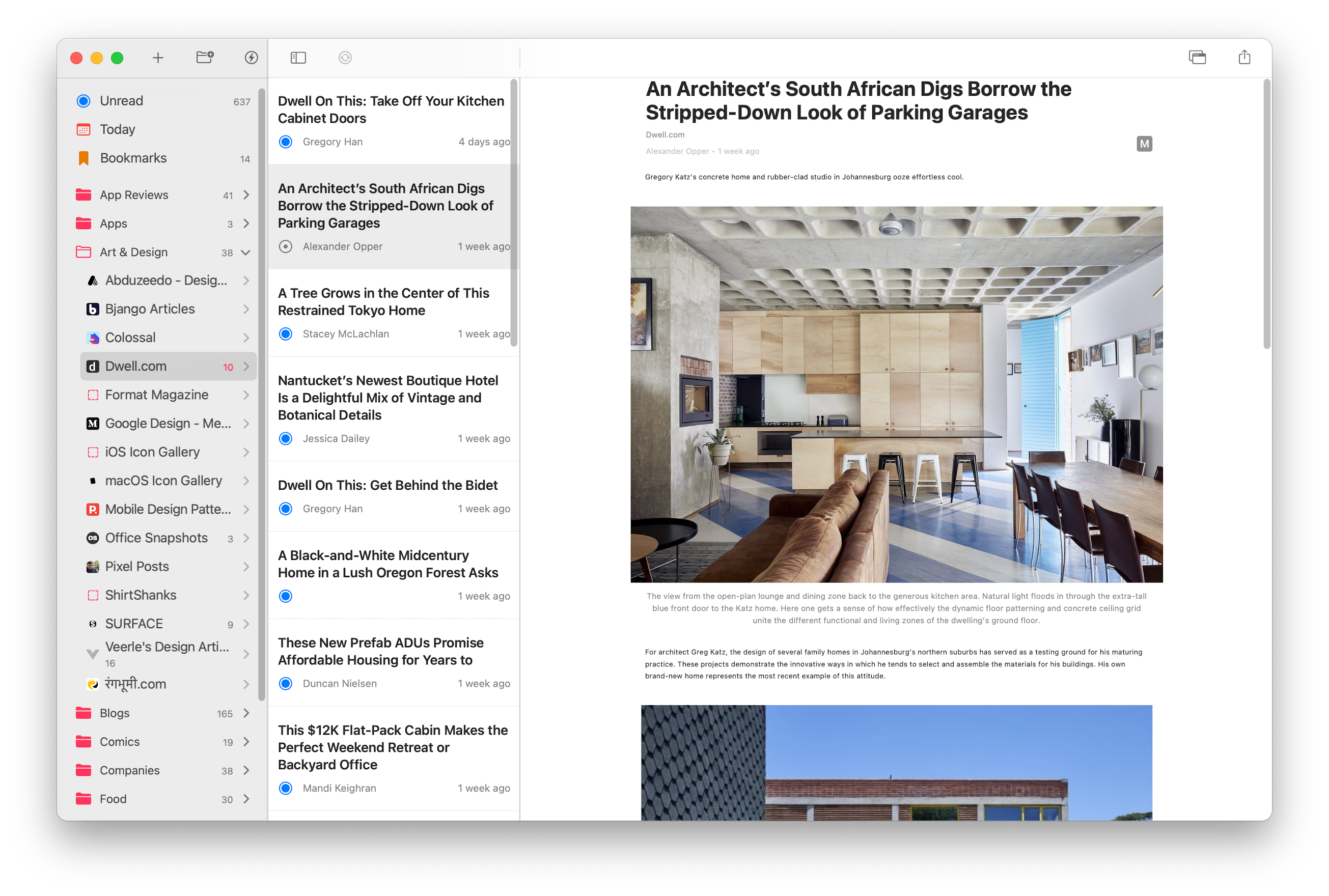
Task: Open the Bookmarks list
Action: 163,158
